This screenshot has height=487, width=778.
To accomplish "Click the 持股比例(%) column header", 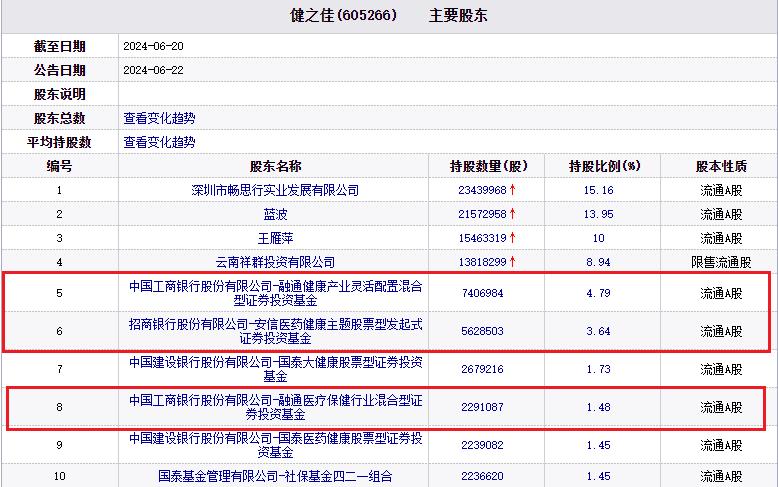I will tap(604, 166).
